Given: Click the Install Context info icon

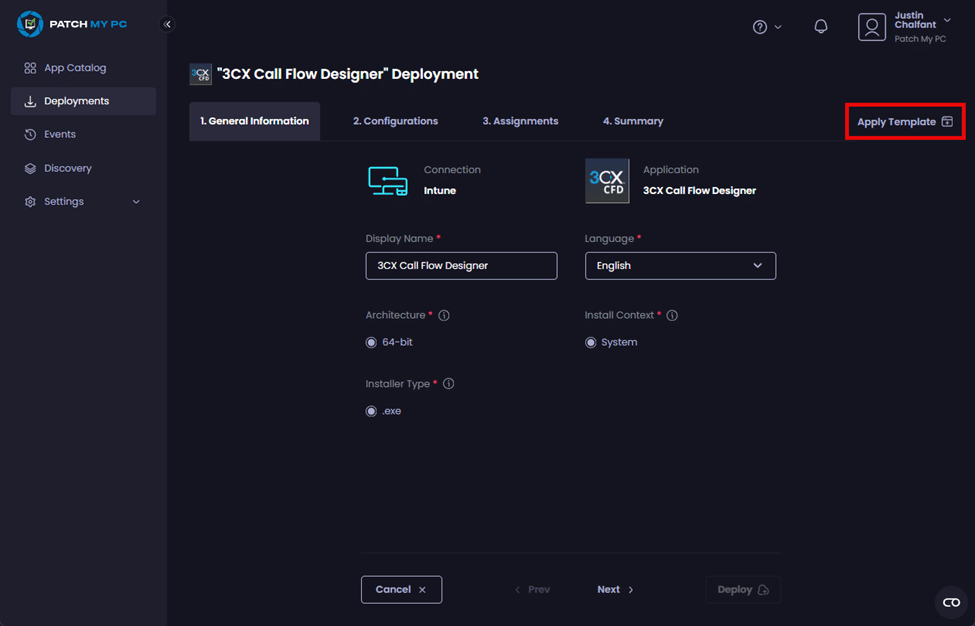Looking at the screenshot, I should point(672,316).
